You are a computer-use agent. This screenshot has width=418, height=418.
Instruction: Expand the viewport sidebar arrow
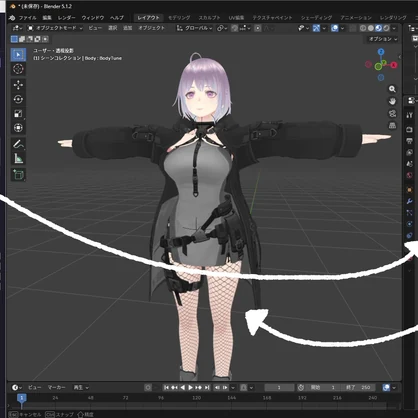pyautogui.click(x=400, y=57)
